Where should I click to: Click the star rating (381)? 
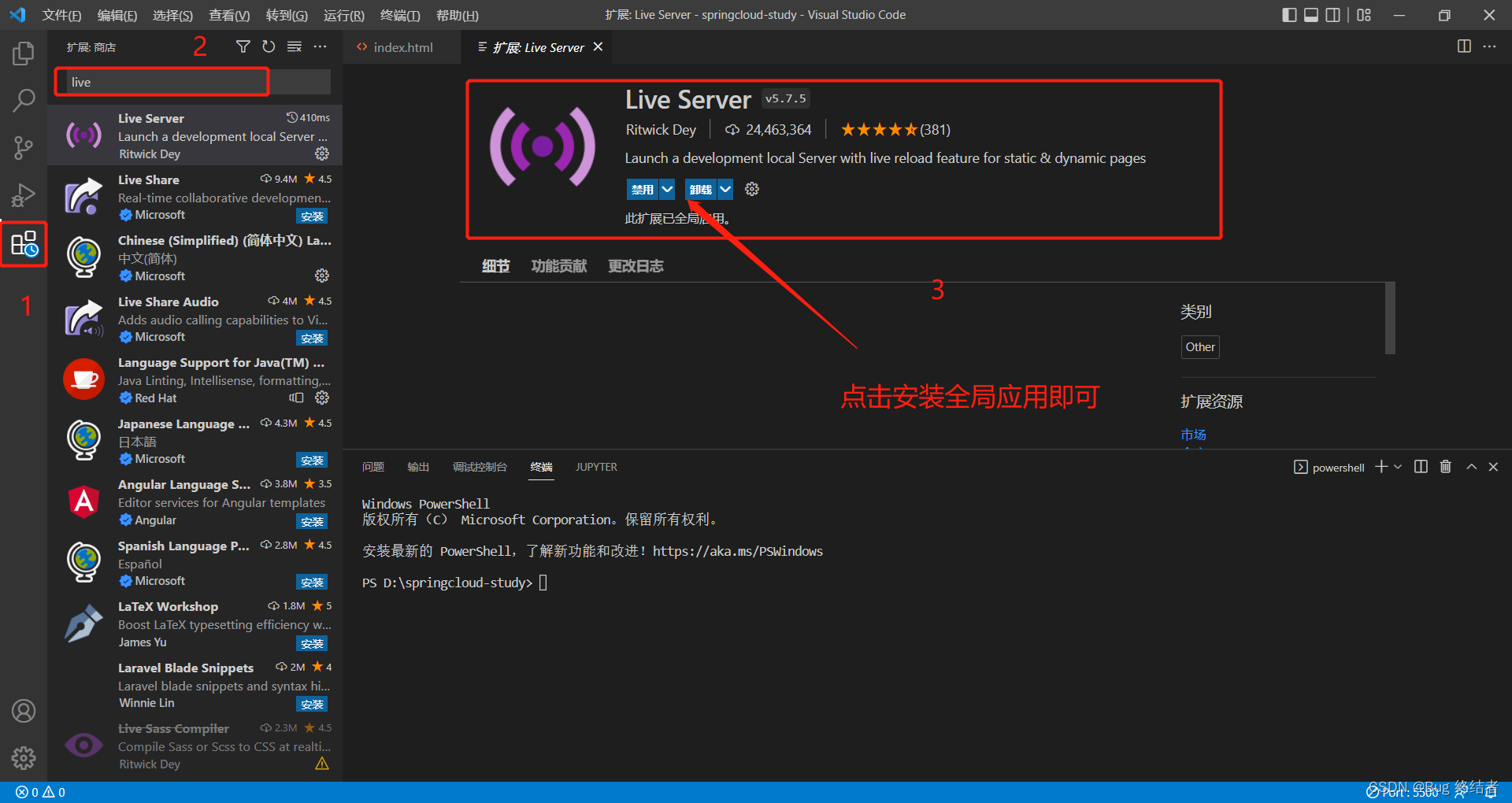(895, 130)
